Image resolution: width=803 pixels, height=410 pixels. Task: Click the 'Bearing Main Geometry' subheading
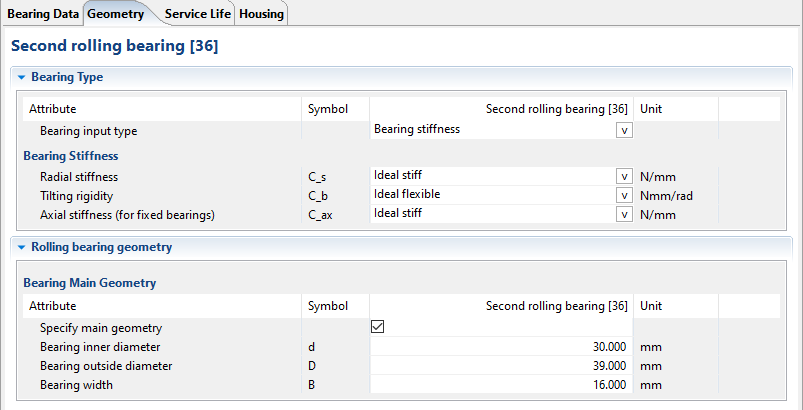90,283
